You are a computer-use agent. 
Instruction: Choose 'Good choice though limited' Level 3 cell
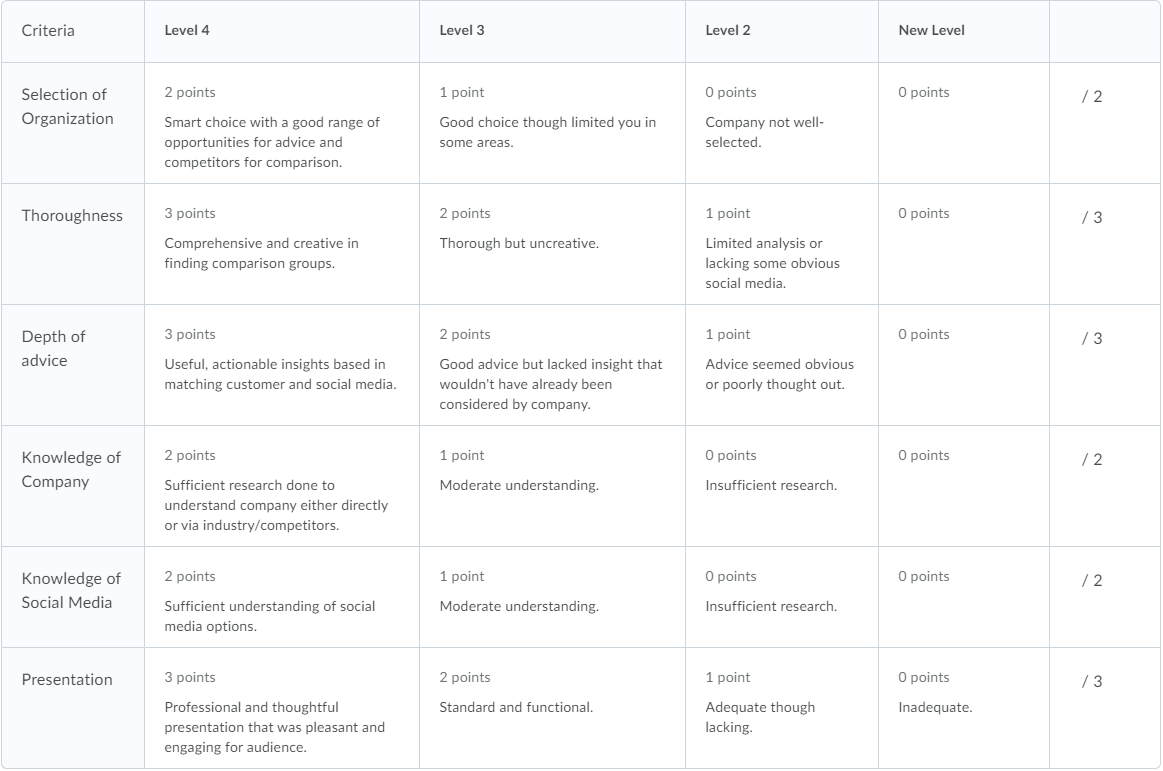[x=552, y=123]
